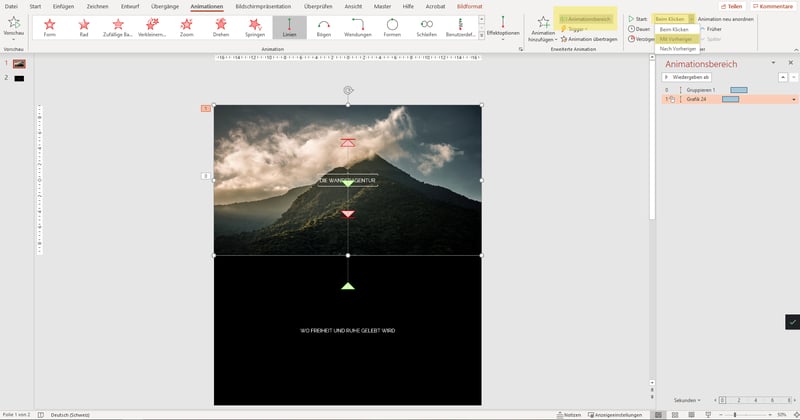The image size is (800, 420).
Task: Click the Teilen share button
Action: pyautogui.click(x=731, y=6)
